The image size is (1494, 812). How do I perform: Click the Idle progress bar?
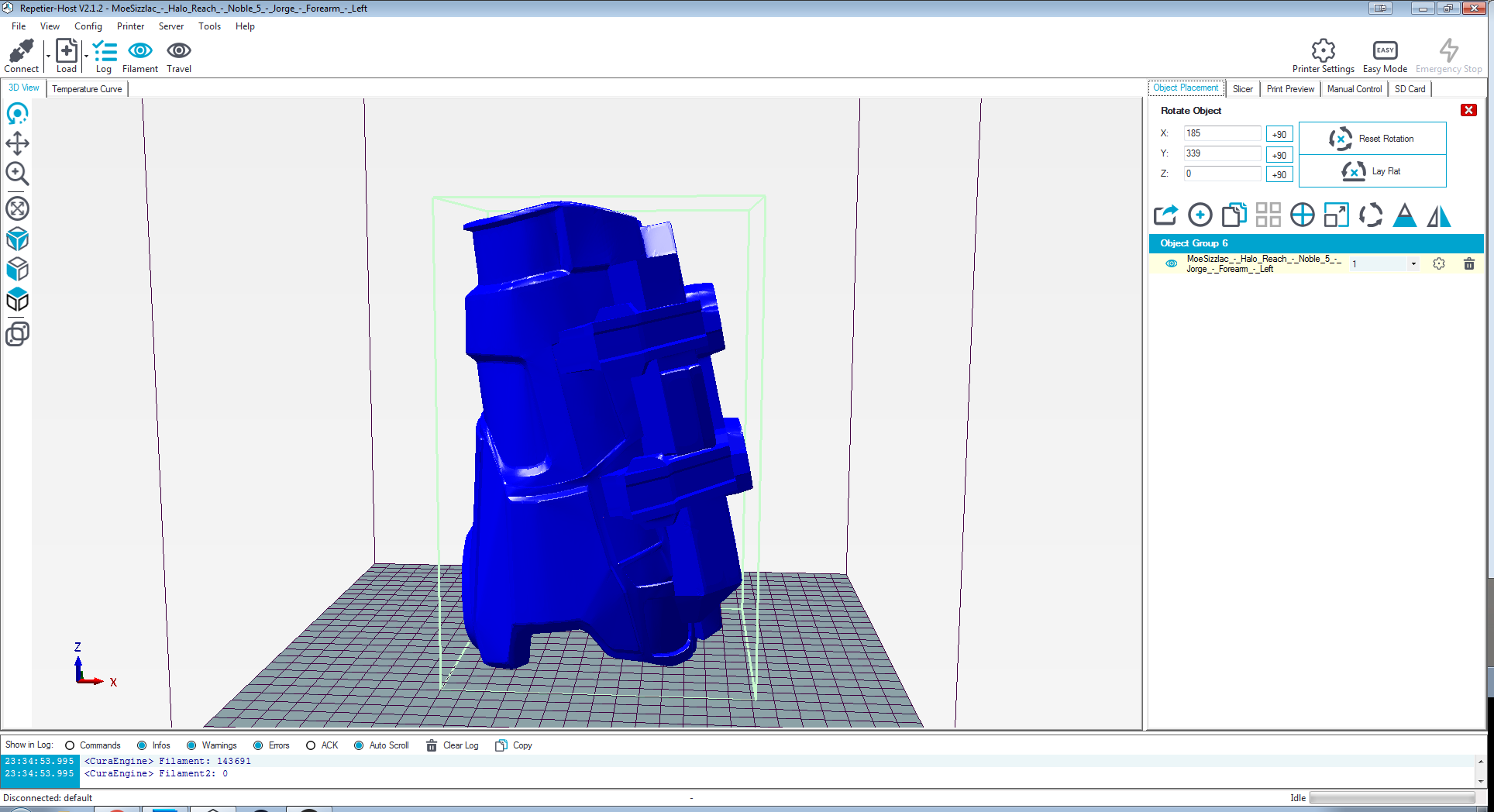point(1392,798)
